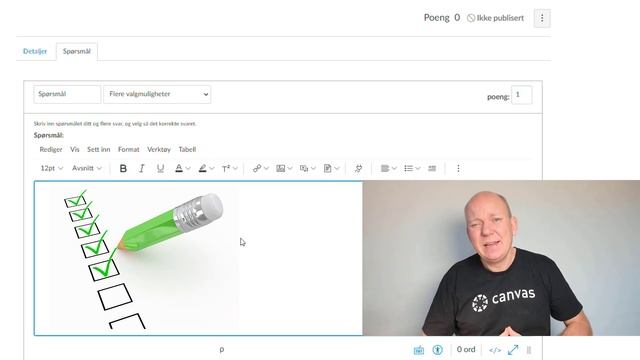Open the Format menu
The image size is (640, 360).
(x=129, y=149)
